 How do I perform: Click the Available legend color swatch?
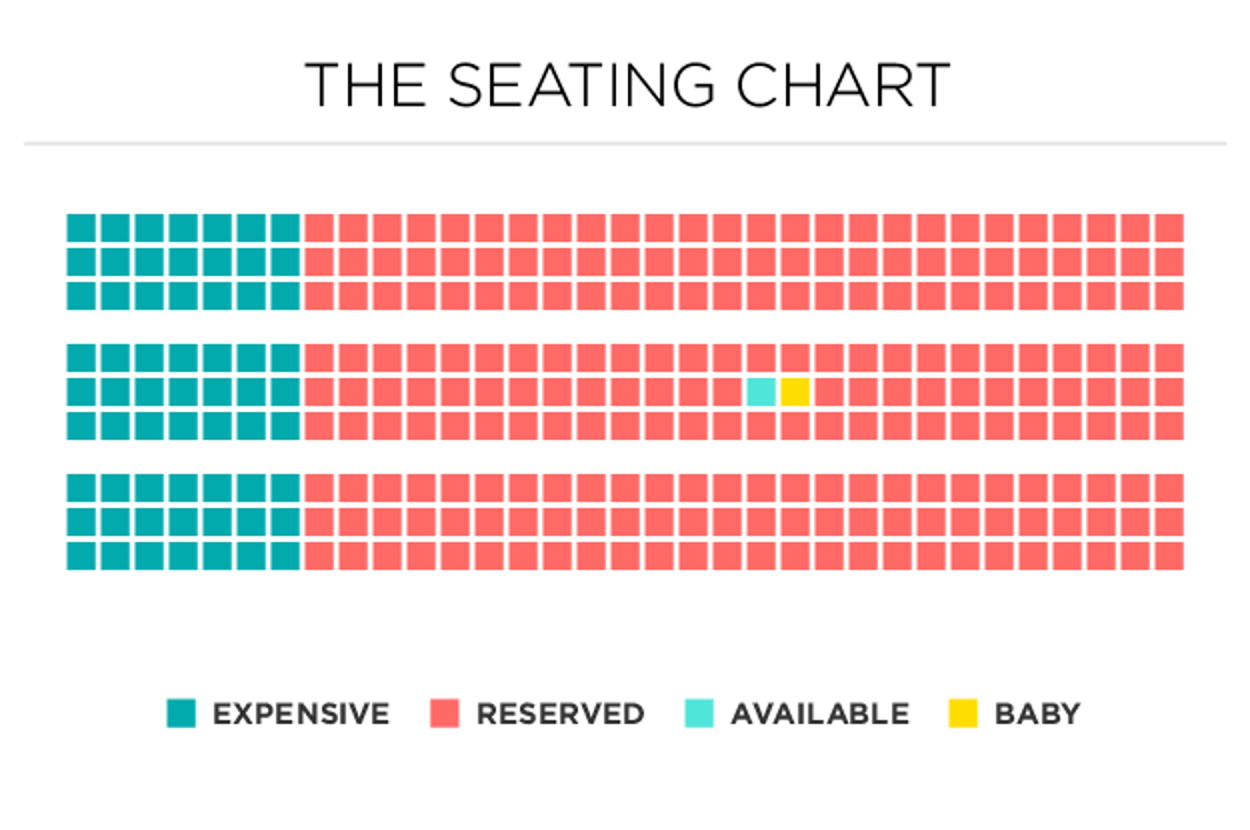(x=699, y=713)
